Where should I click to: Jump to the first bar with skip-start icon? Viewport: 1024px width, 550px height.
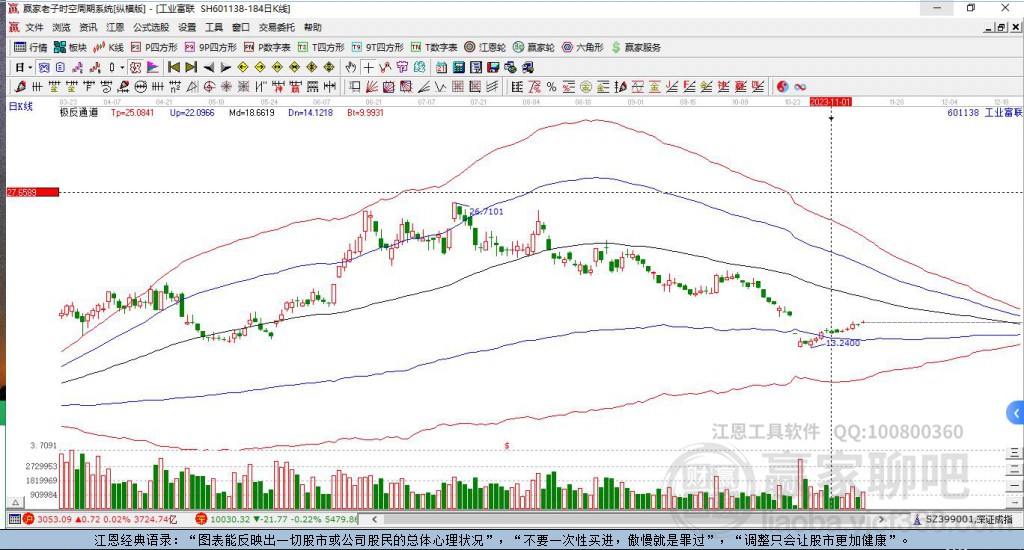pyautogui.click(x=173, y=67)
